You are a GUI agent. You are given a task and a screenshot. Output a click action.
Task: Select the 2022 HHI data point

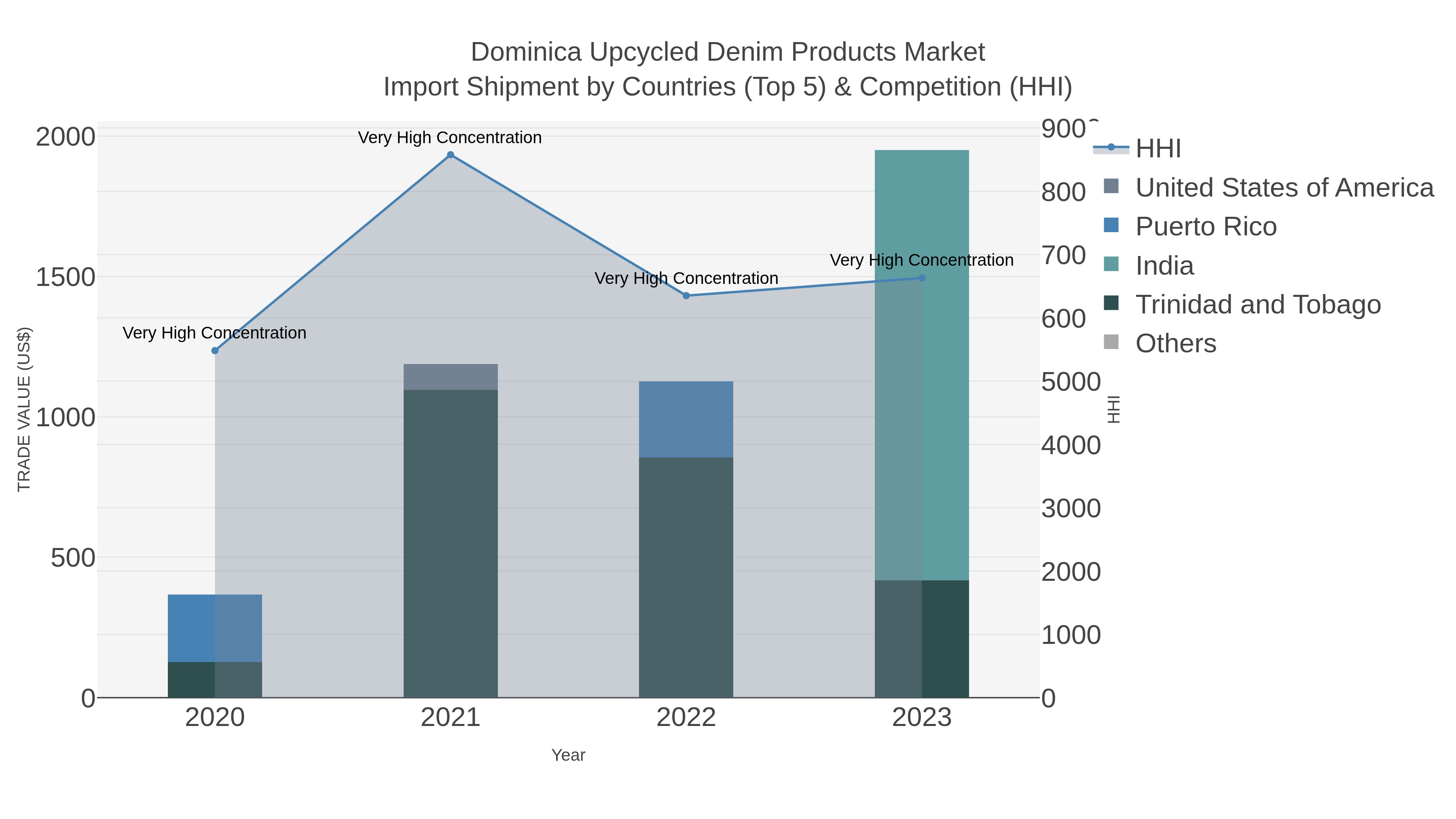pos(686,296)
